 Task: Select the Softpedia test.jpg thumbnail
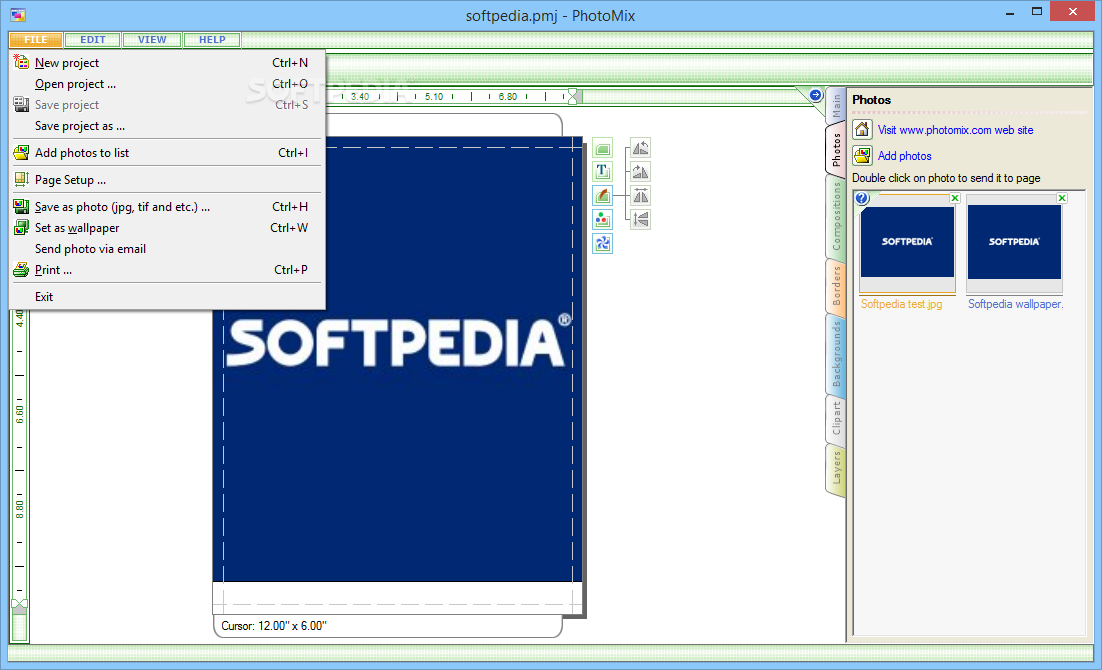click(907, 243)
